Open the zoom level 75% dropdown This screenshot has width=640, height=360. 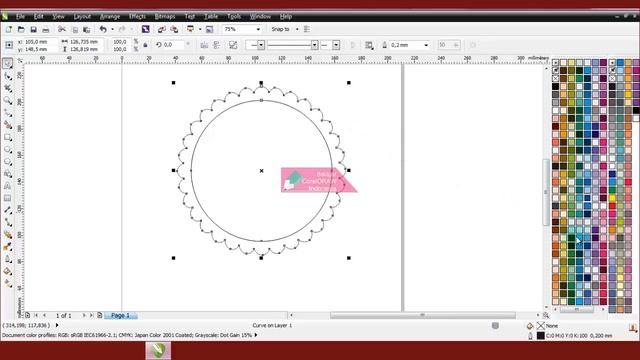click(x=258, y=29)
